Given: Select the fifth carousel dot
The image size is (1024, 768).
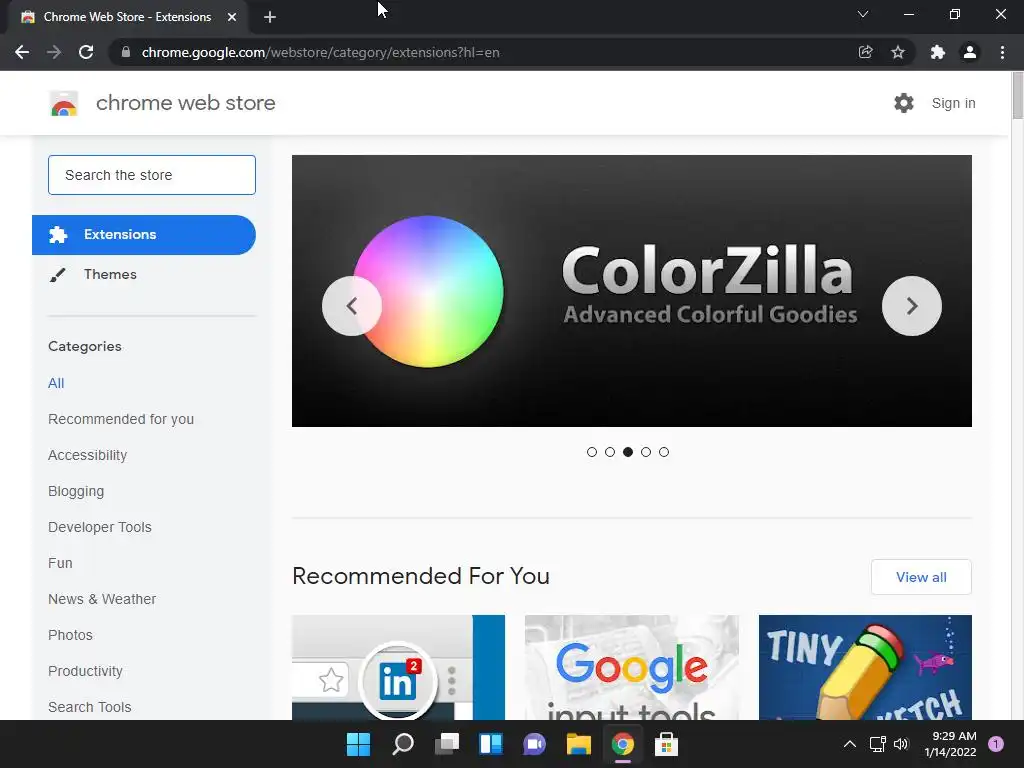Looking at the screenshot, I should 664,452.
